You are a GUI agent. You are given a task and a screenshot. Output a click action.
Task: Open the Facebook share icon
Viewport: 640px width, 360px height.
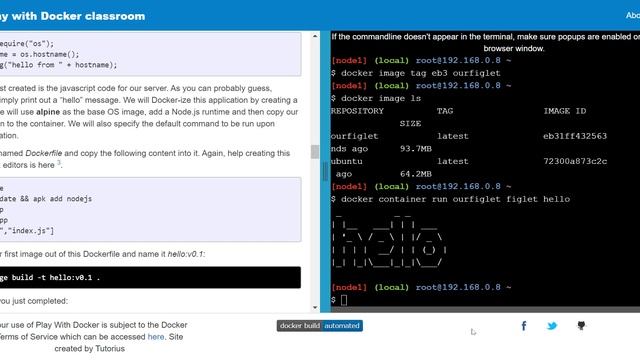point(524,326)
